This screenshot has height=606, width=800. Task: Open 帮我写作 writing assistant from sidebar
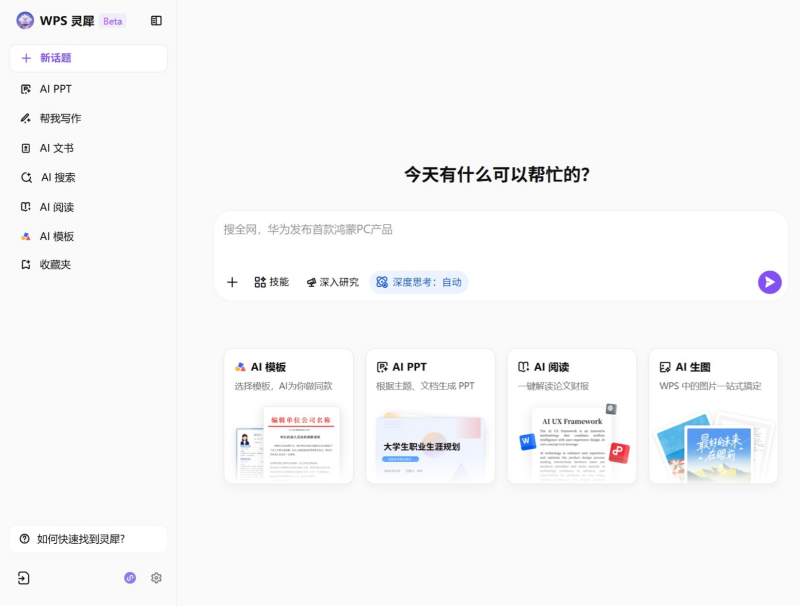pos(28,118)
